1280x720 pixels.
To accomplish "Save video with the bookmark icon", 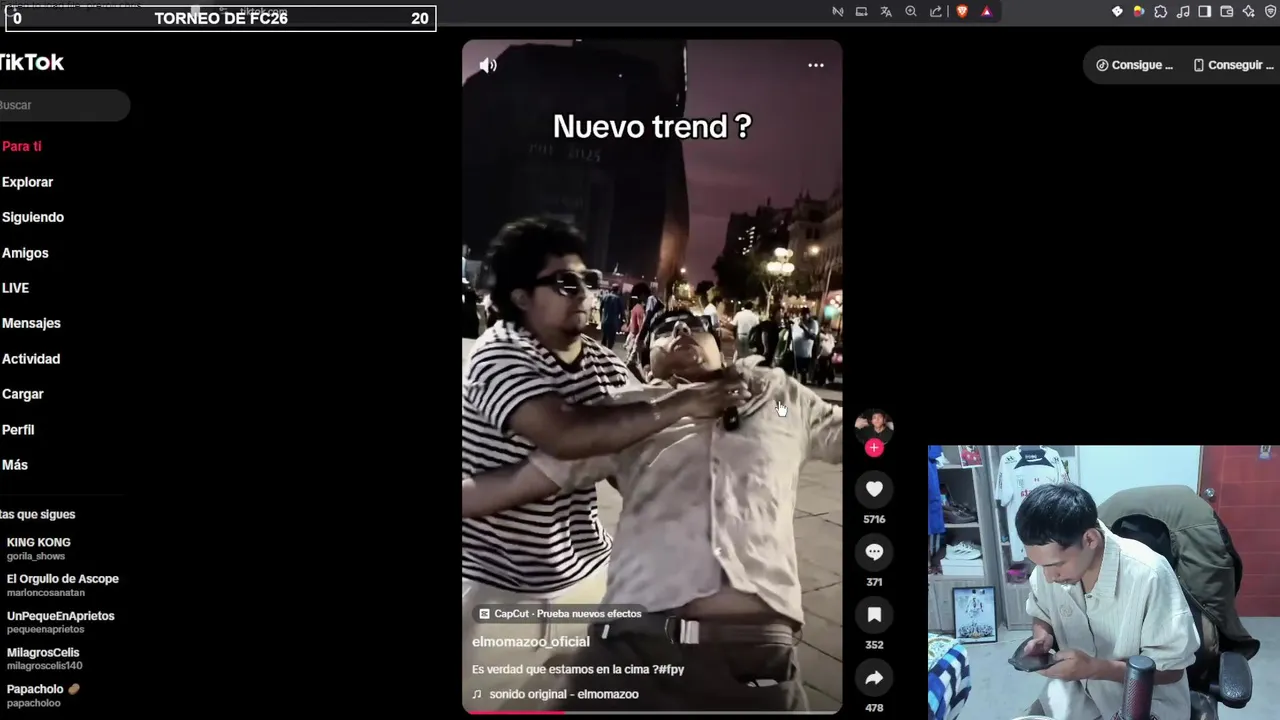I will [874, 615].
